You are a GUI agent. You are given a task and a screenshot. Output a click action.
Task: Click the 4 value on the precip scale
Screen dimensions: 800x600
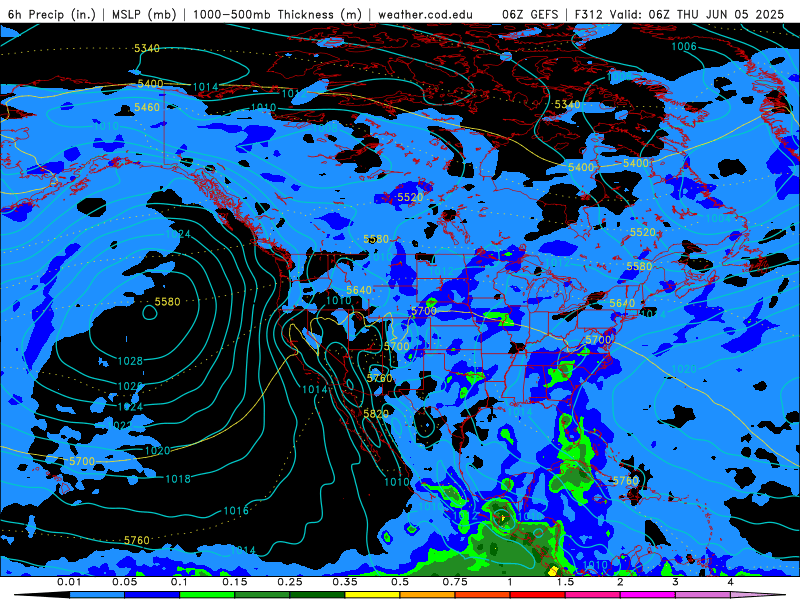731,582
